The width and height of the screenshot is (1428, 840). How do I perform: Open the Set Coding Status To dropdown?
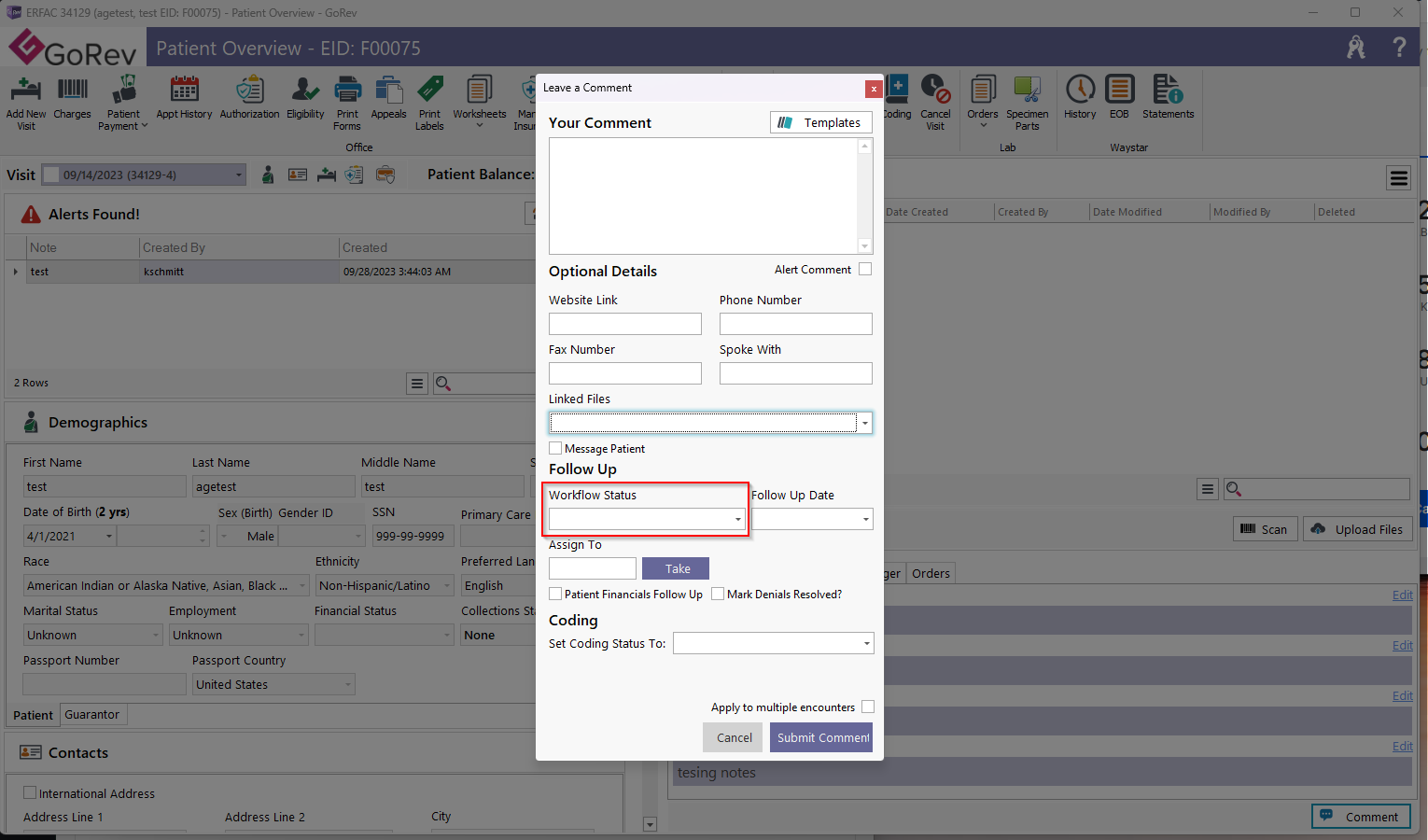tap(866, 643)
